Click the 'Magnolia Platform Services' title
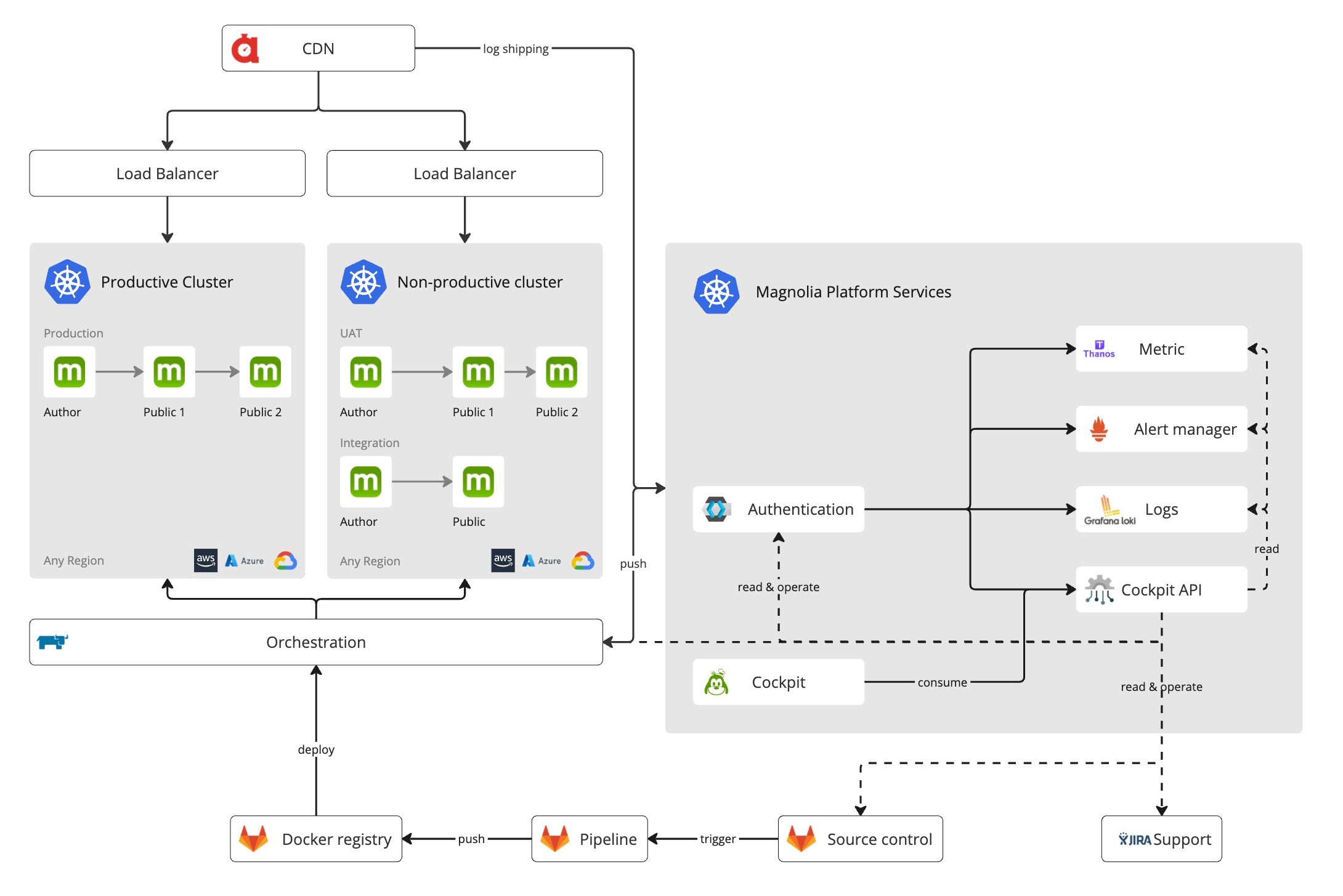The image size is (1343, 896). point(853,292)
